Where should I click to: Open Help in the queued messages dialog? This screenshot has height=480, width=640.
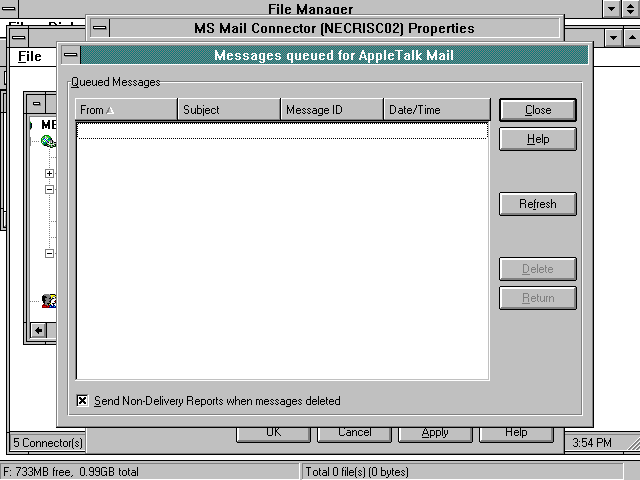[538, 139]
